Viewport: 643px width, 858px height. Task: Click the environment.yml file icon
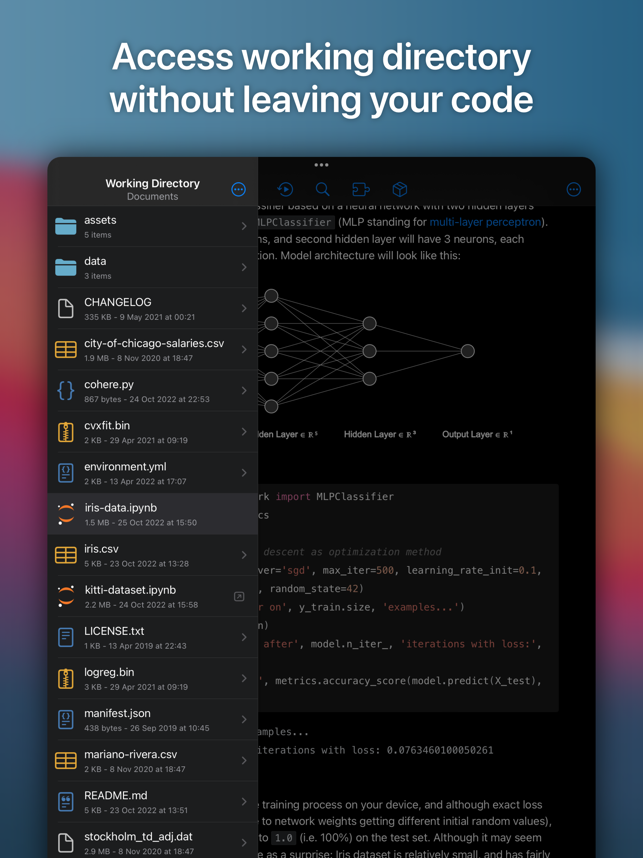click(x=66, y=473)
